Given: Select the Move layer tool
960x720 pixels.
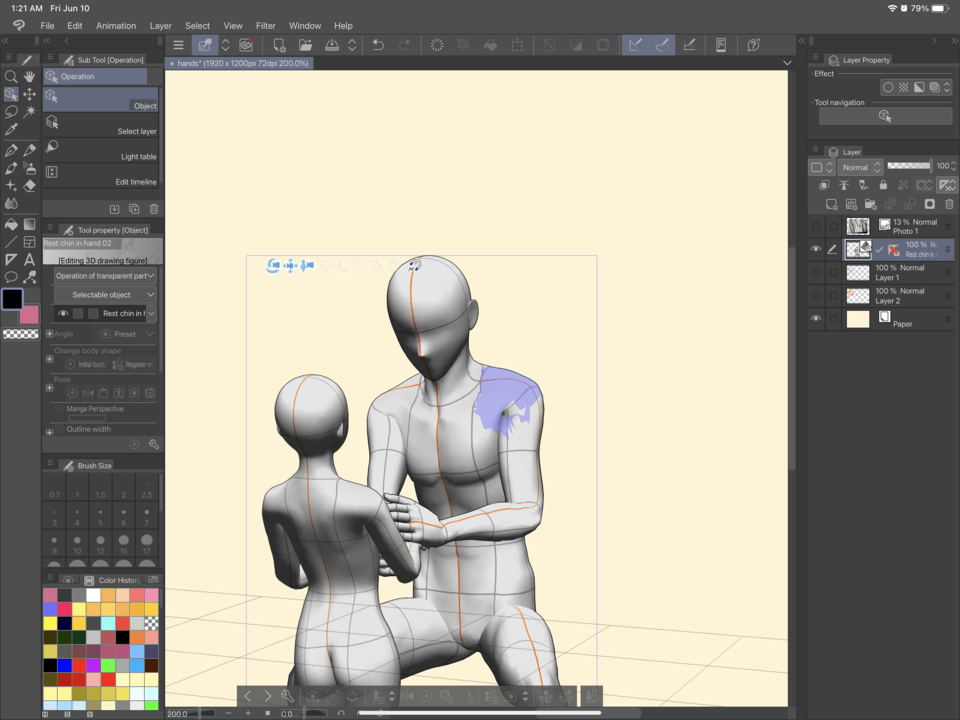Looking at the screenshot, I should coord(29,94).
